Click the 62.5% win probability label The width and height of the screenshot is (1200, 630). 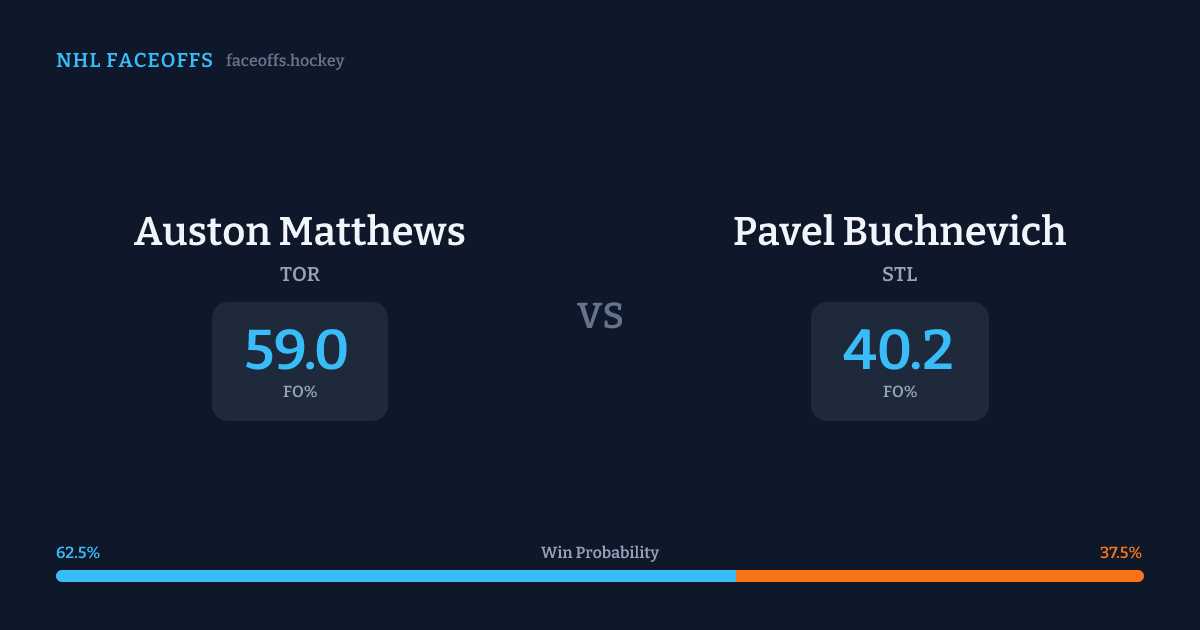coord(78,552)
